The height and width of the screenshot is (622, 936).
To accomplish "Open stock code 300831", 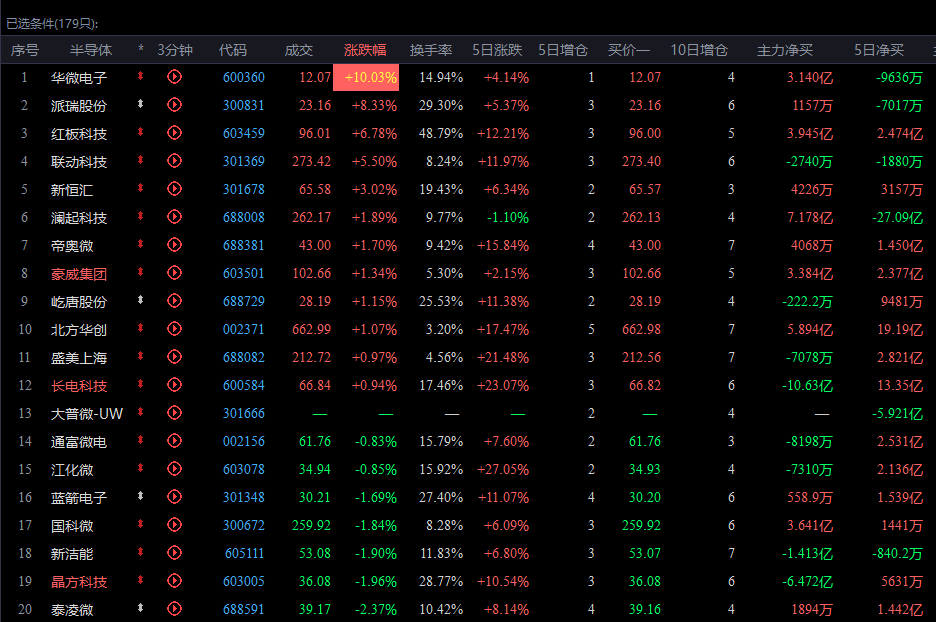I will [244, 106].
